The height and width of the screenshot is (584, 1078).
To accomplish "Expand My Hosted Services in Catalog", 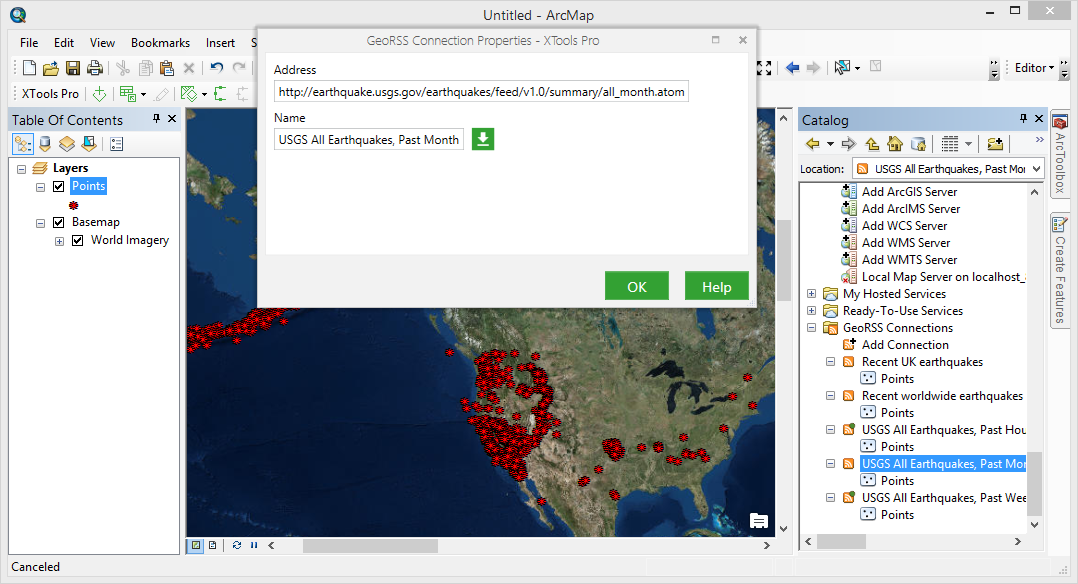I will [811, 294].
